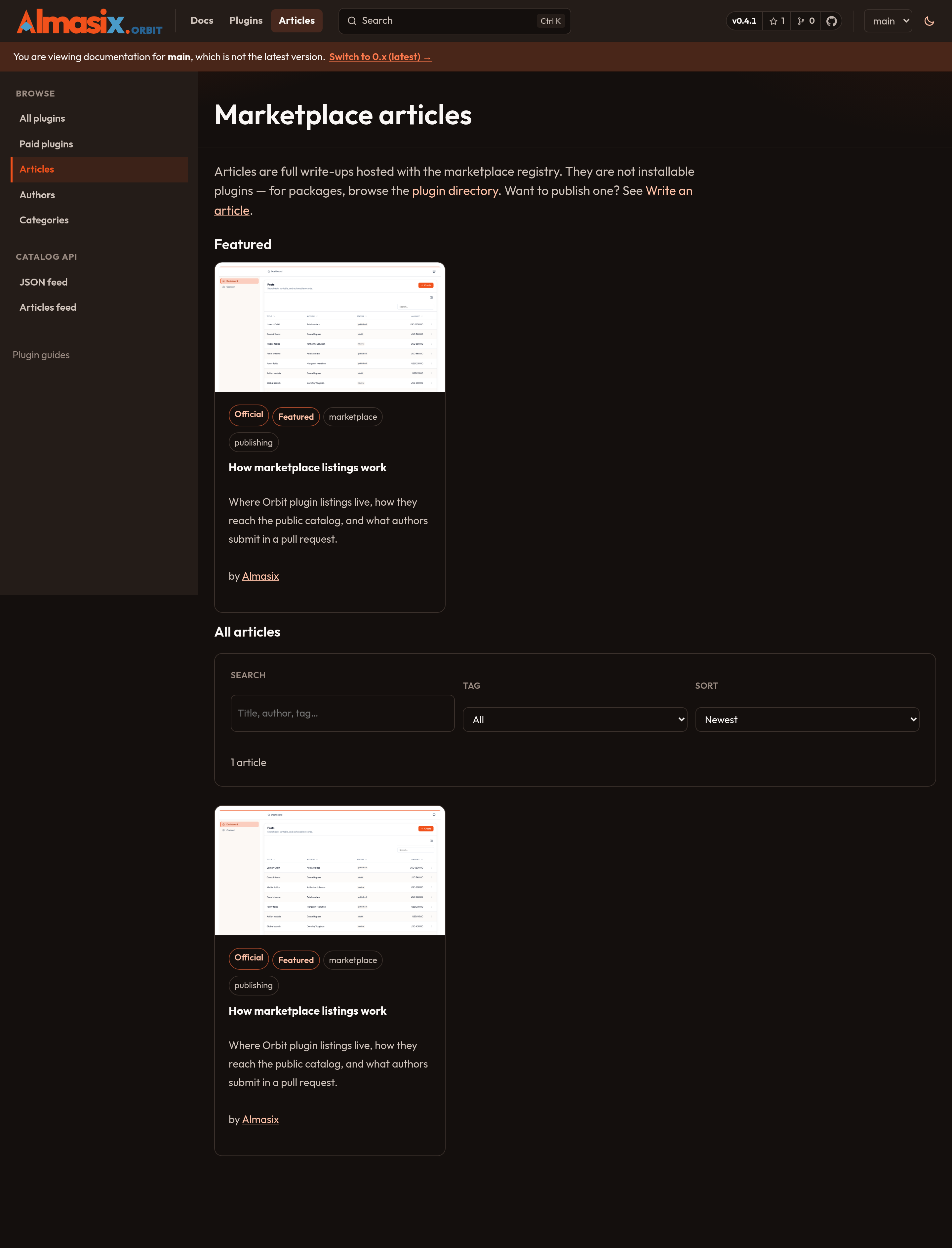Open Articles feed in sidebar
The height and width of the screenshot is (1248, 952).
tap(99, 308)
